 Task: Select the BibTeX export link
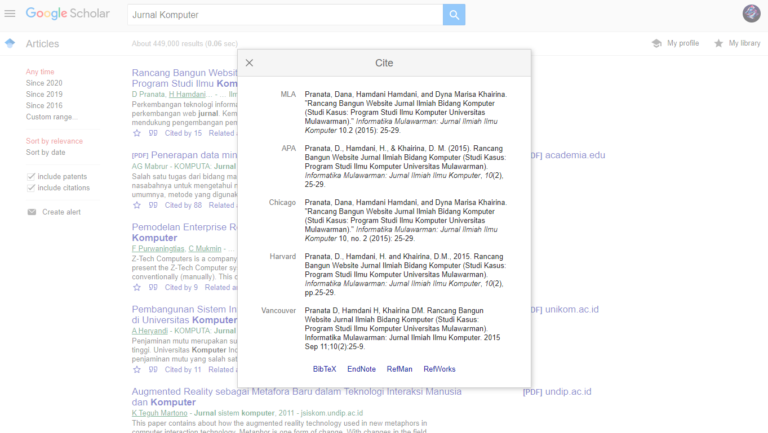pos(325,369)
